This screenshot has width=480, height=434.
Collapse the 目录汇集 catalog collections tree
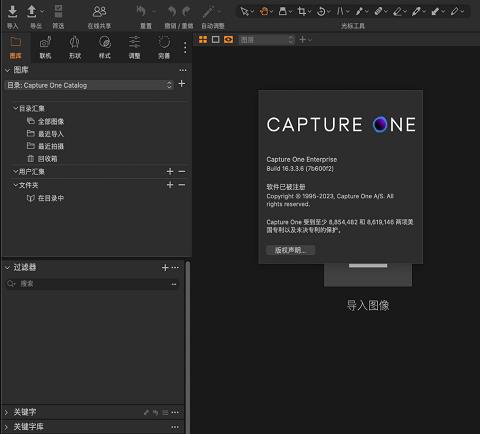pos(15,108)
